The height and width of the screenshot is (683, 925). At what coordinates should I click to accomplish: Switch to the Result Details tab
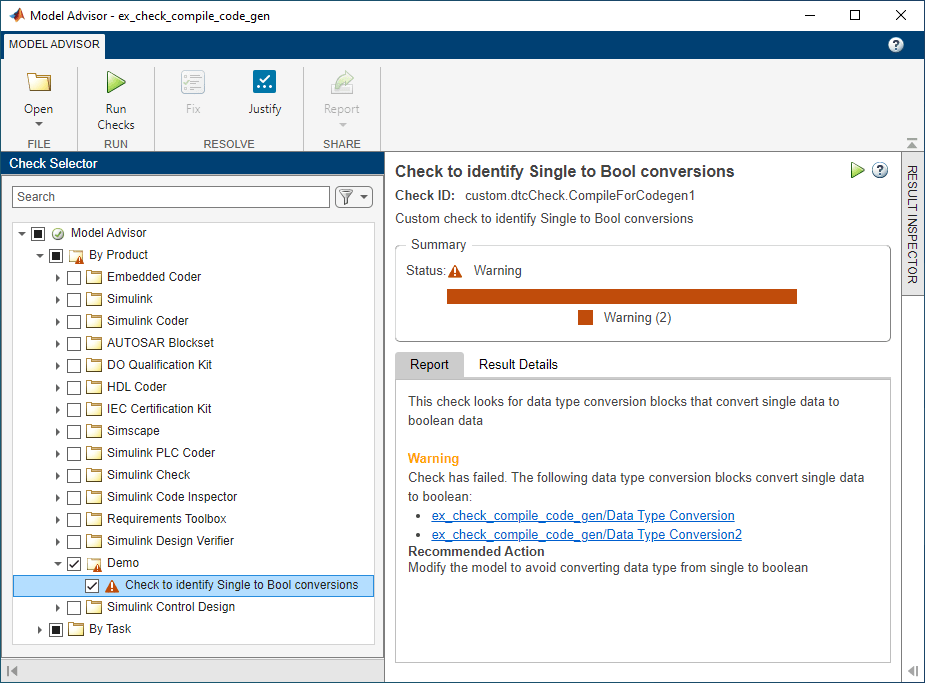pos(518,365)
